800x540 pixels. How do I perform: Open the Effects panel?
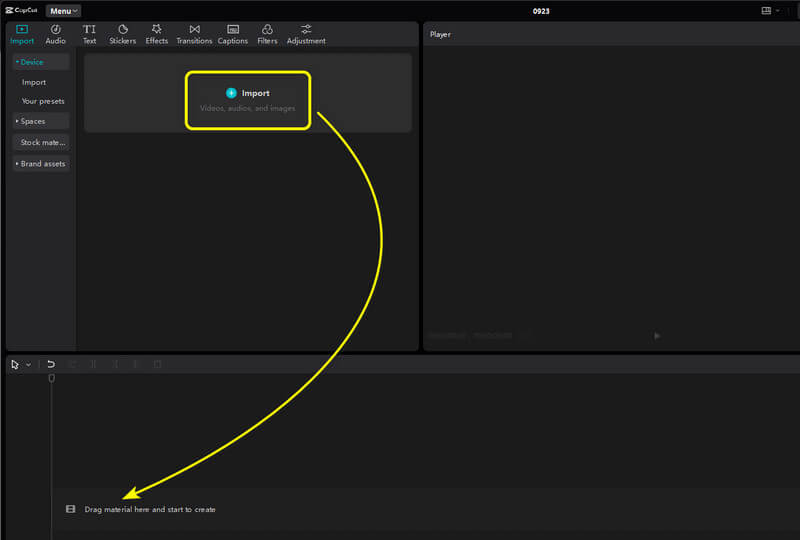point(156,35)
